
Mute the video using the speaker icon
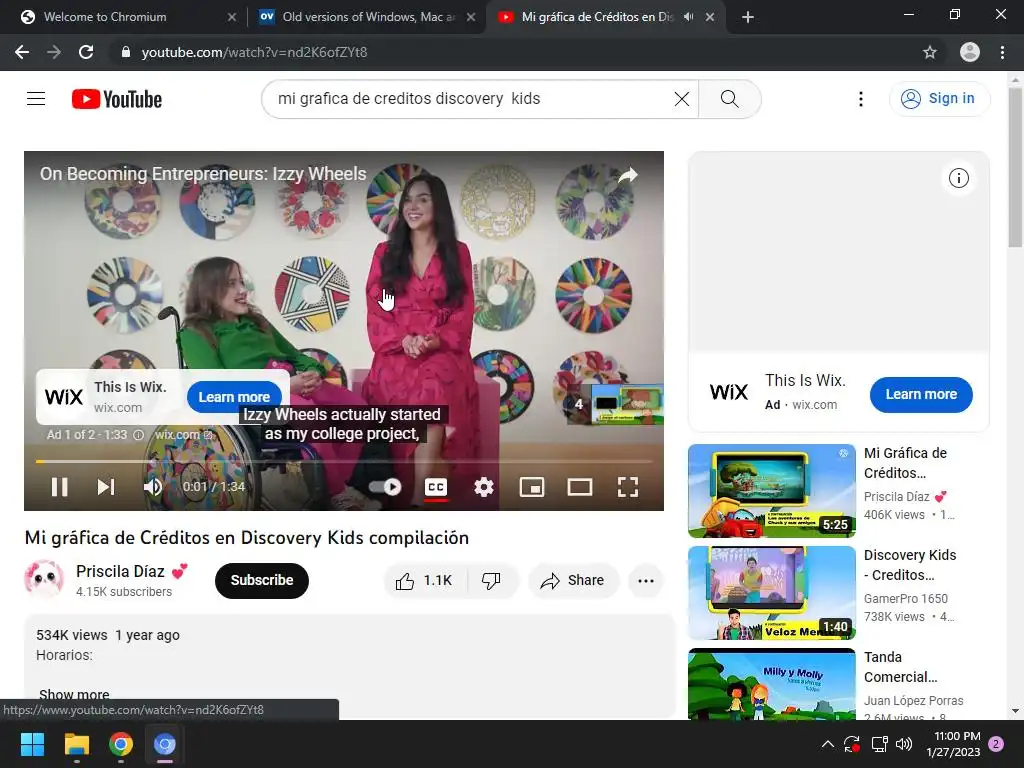tap(153, 487)
